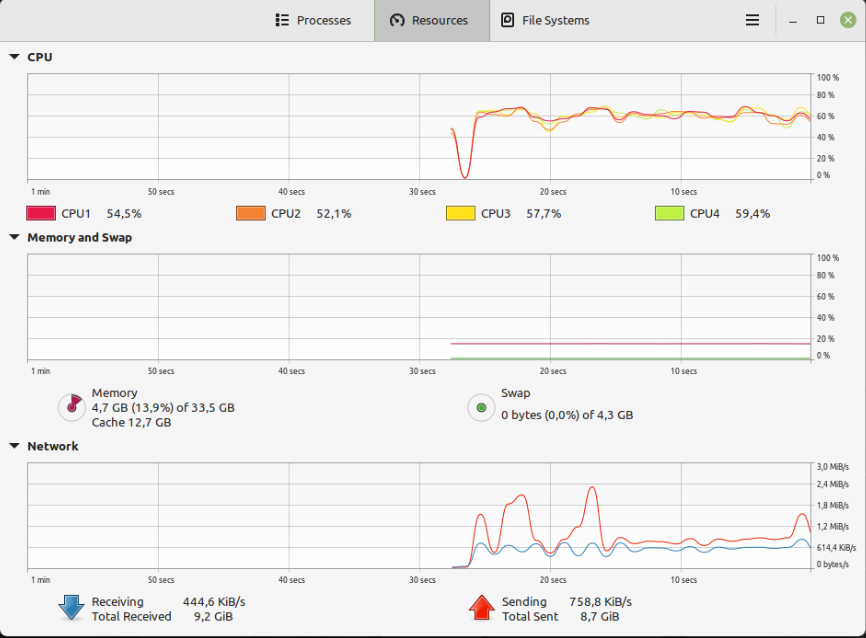
Task: Open the File Systems tab
Action: tap(546, 20)
